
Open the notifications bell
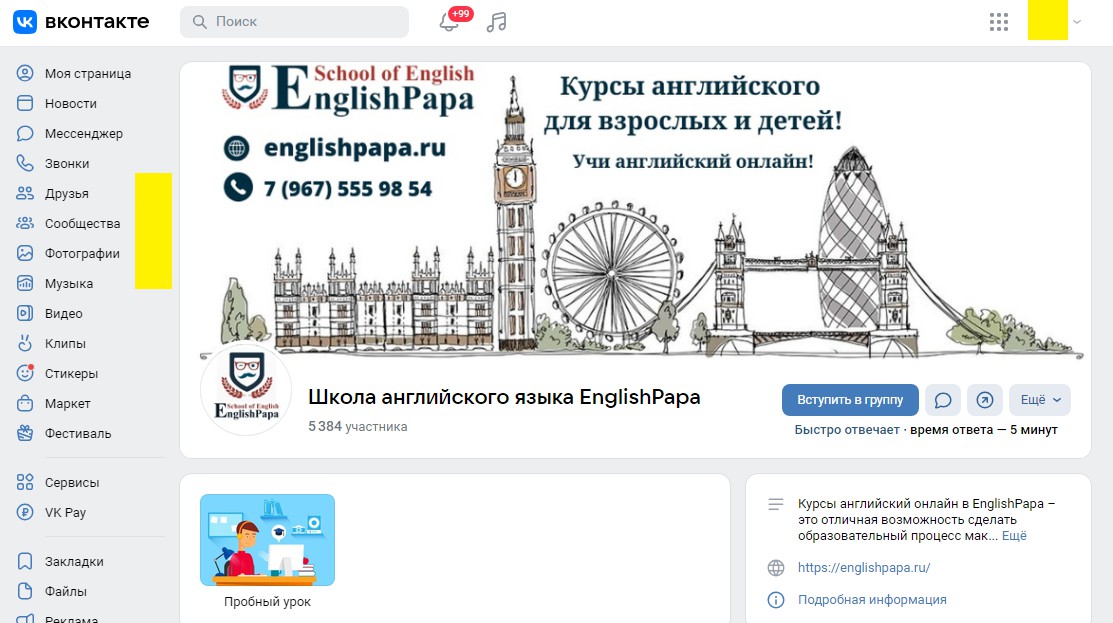click(x=449, y=22)
